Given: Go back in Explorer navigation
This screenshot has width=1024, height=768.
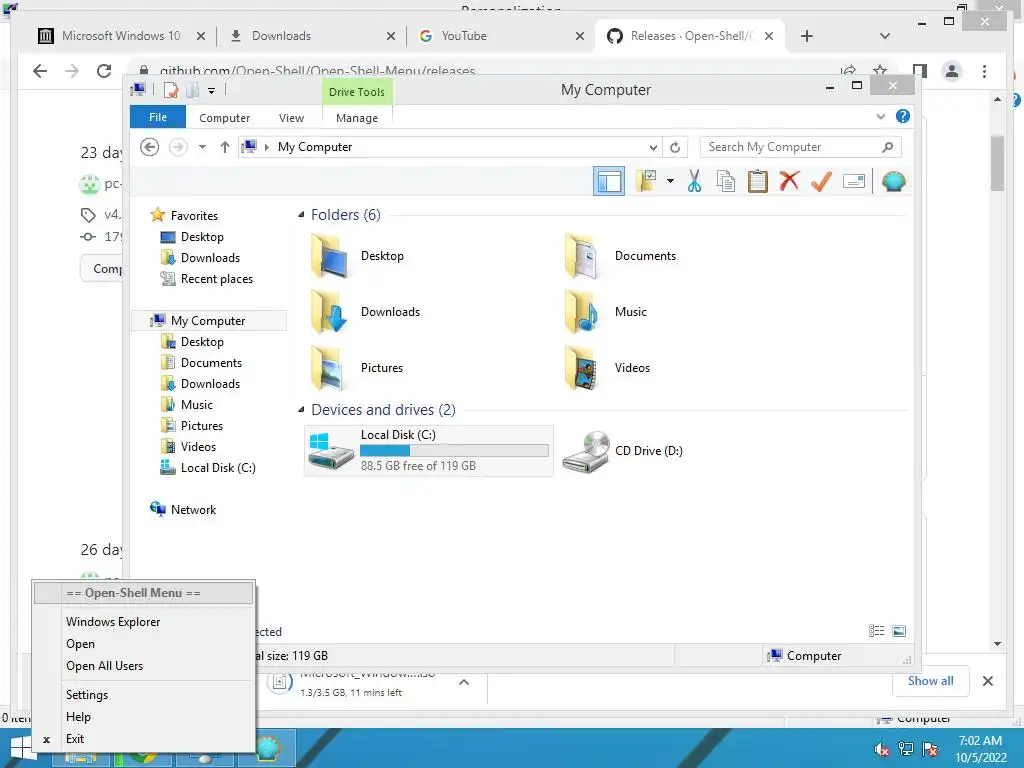Looking at the screenshot, I should click(x=150, y=147).
